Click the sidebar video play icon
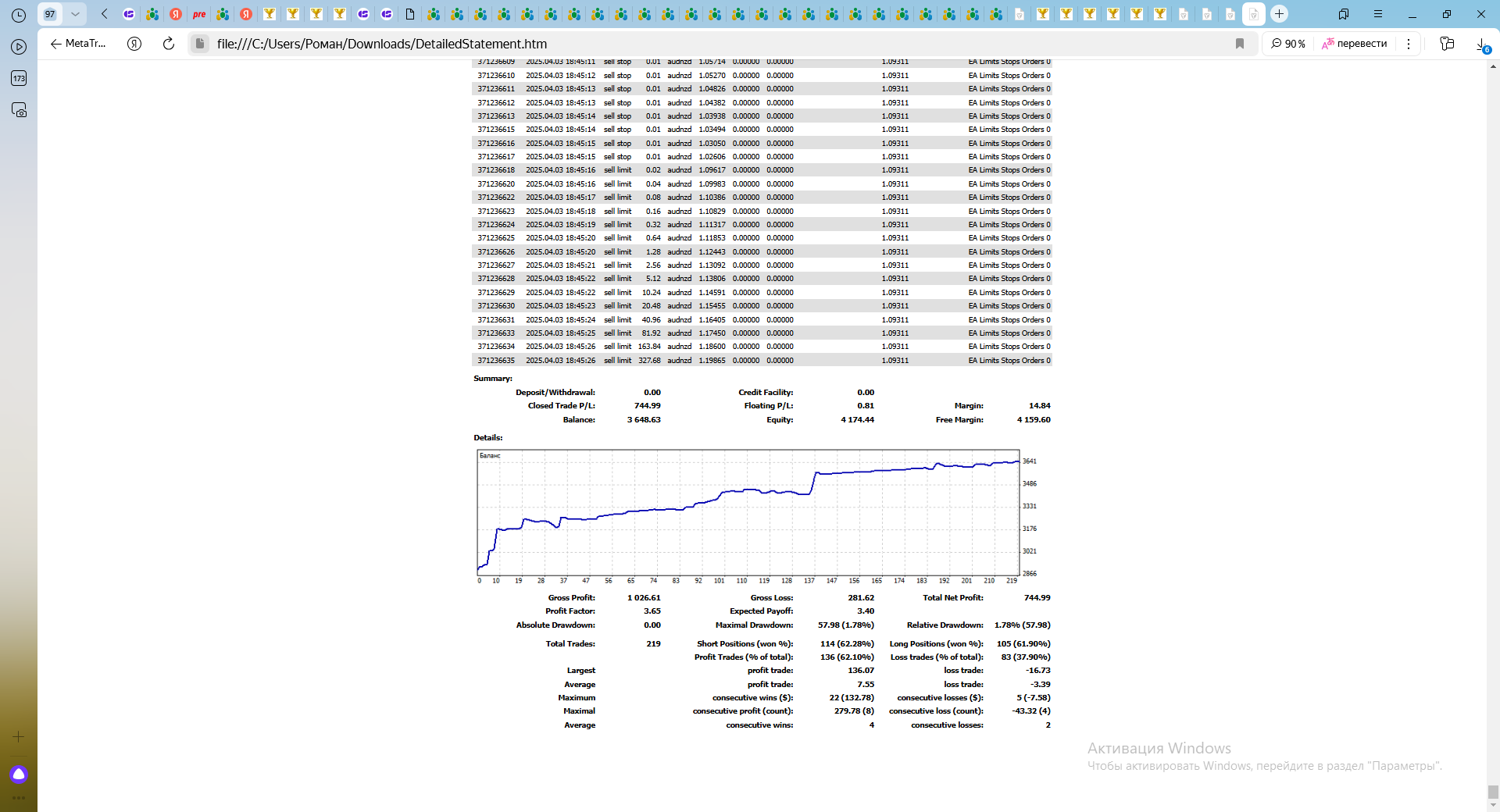Viewport: 1500px width, 812px height. pos(19,47)
